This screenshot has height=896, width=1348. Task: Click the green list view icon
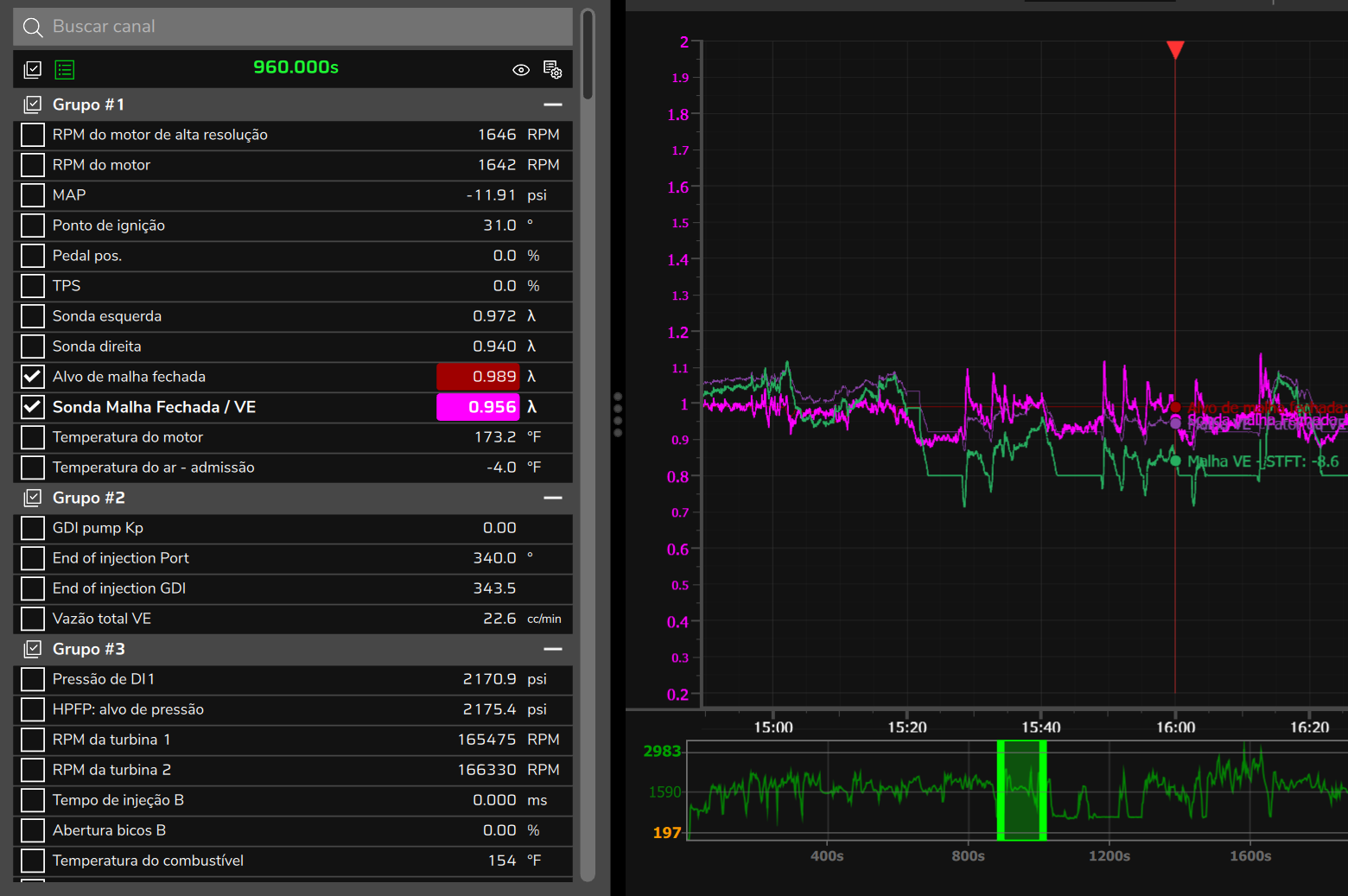65,70
